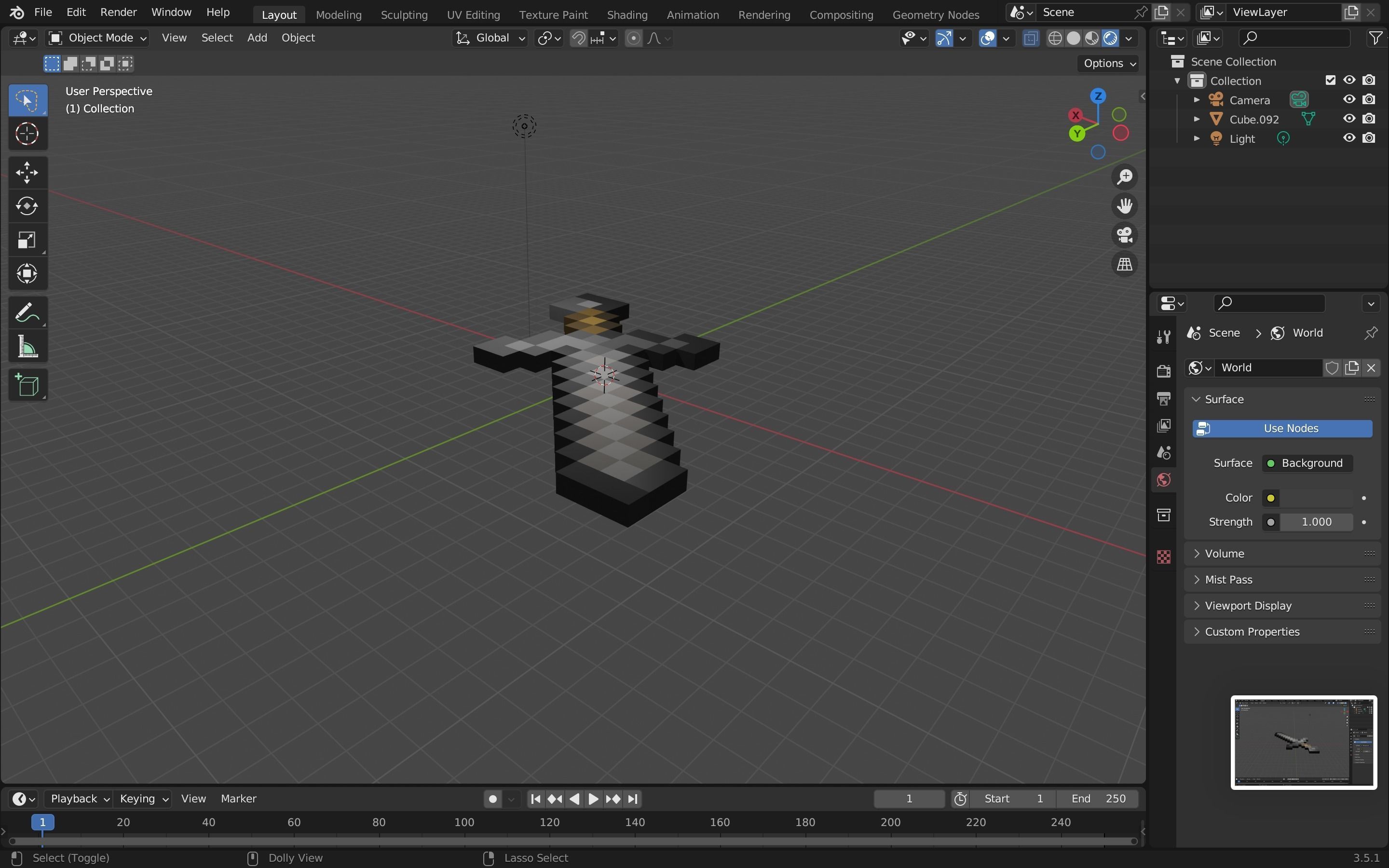Open the Texture properties tab
Viewport: 1389px width, 868px height.
1163,557
